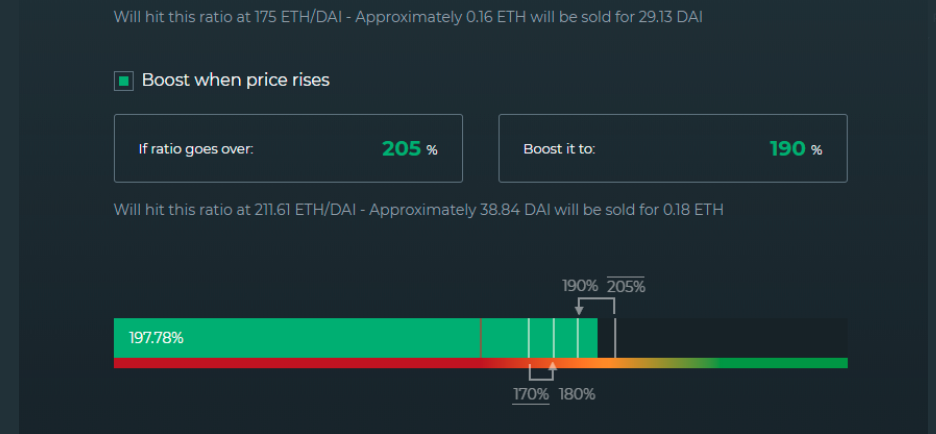This screenshot has height=434, width=936.
Task: Click the green end of the risk gradient strip
Action: coord(782,363)
